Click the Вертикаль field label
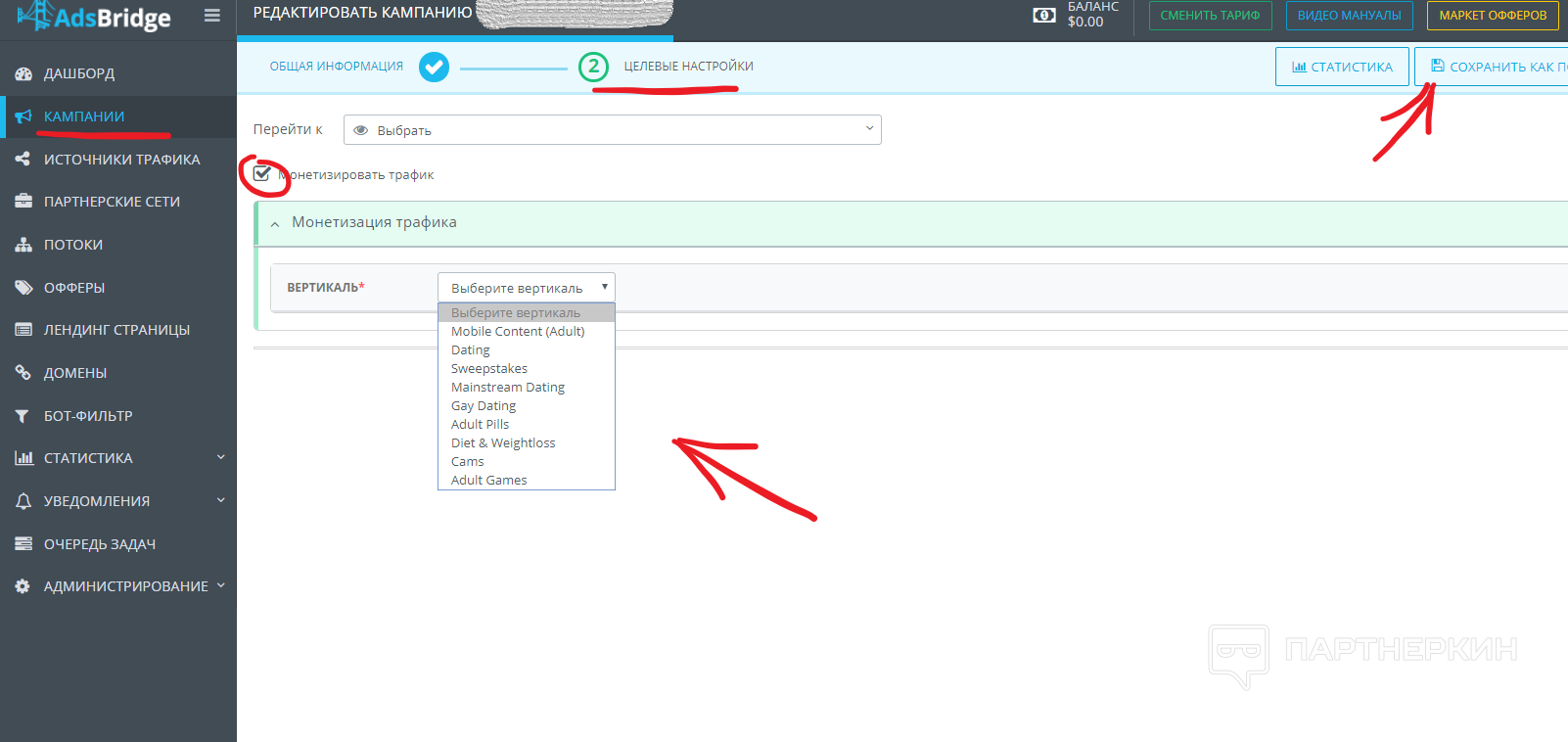The image size is (1568, 742). (x=326, y=288)
